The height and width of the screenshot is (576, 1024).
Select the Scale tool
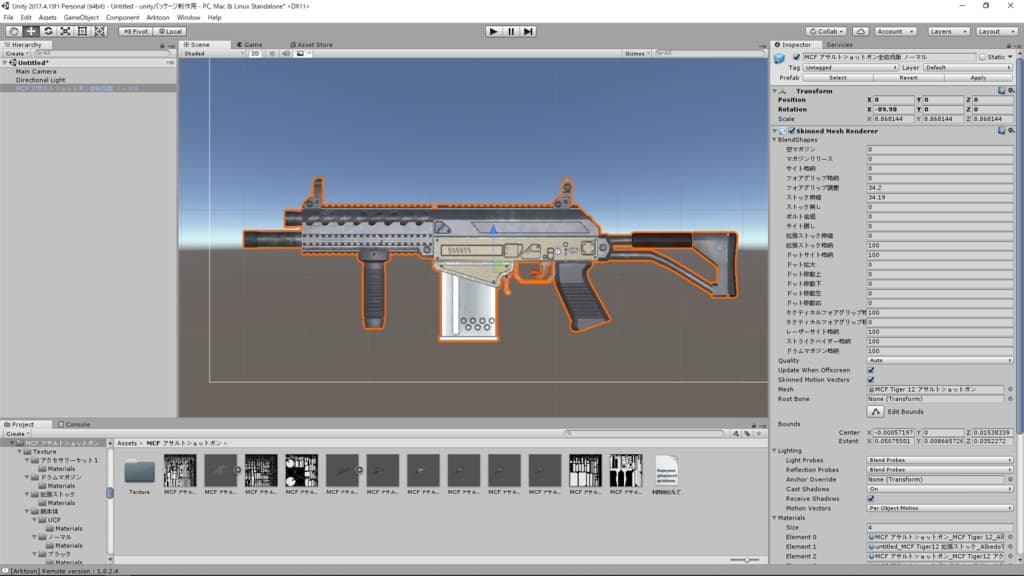pyautogui.click(x=65, y=31)
